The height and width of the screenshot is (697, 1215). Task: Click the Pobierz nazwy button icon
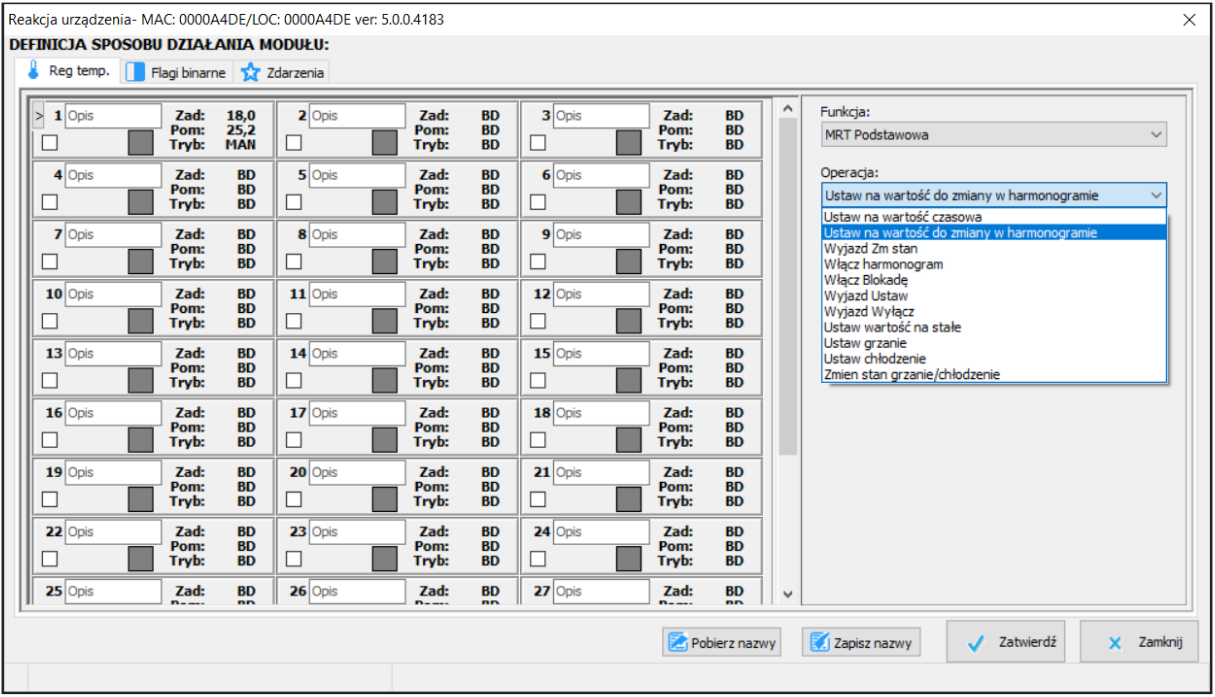click(x=677, y=642)
